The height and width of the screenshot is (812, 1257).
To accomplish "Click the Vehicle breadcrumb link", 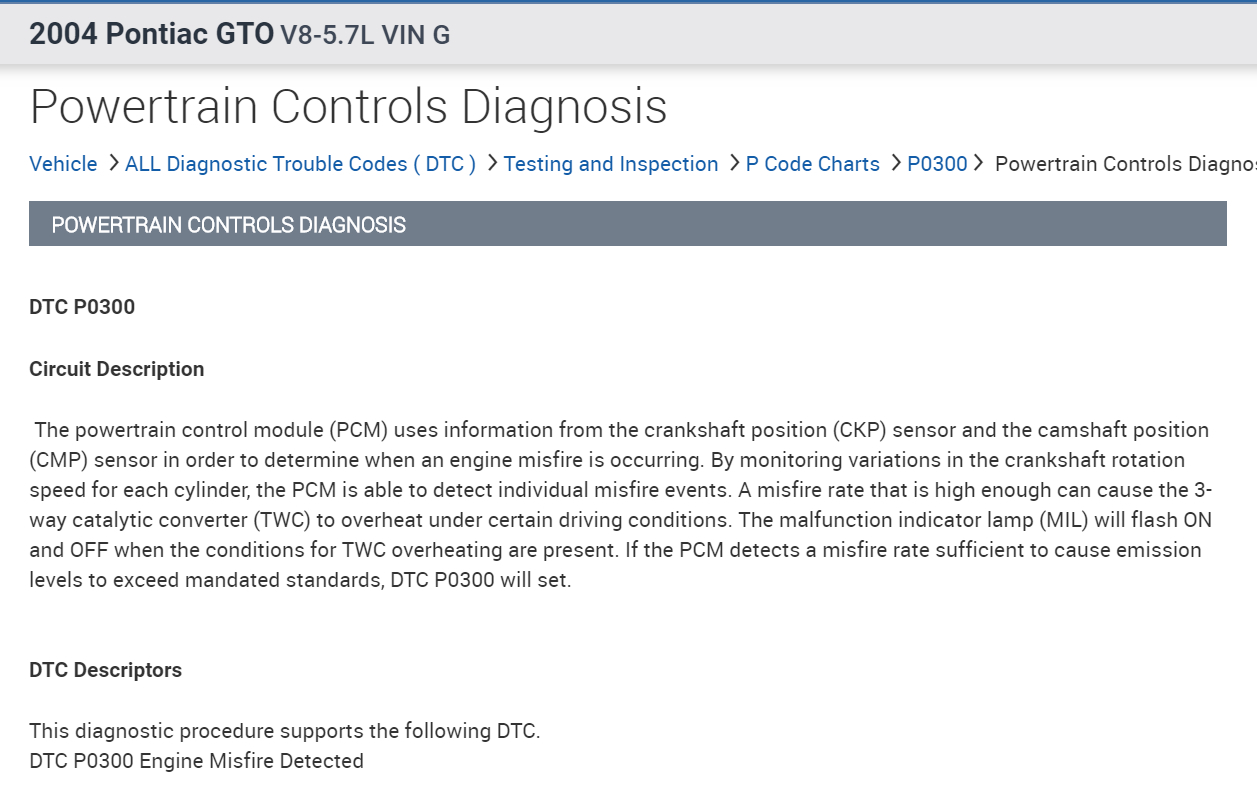I will pos(63,164).
